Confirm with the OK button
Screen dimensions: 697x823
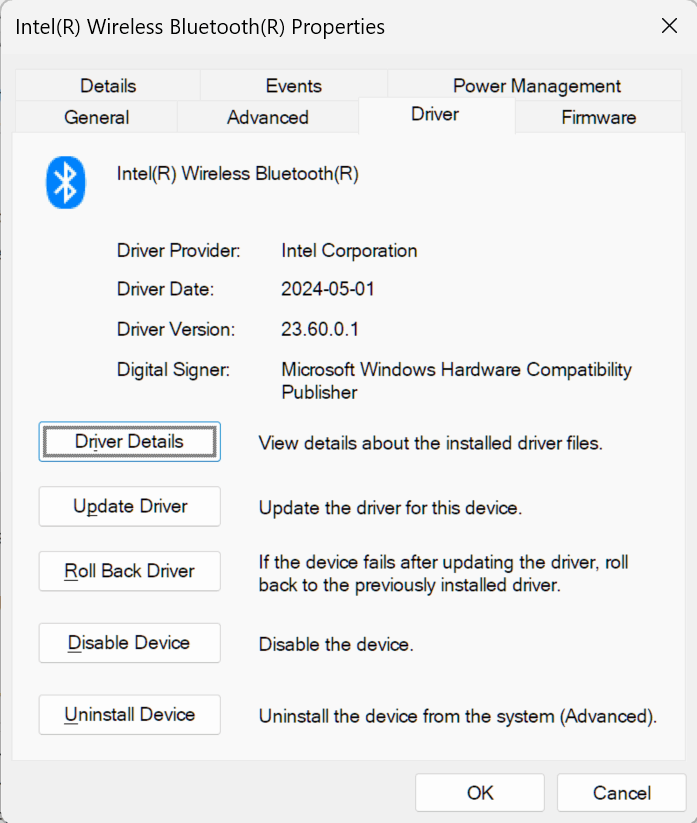click(480, 793)
